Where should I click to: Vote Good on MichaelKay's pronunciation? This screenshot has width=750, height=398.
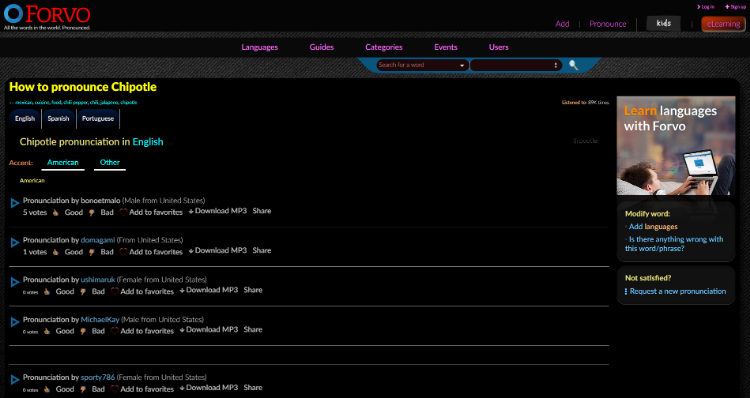(x=59, y=331)
